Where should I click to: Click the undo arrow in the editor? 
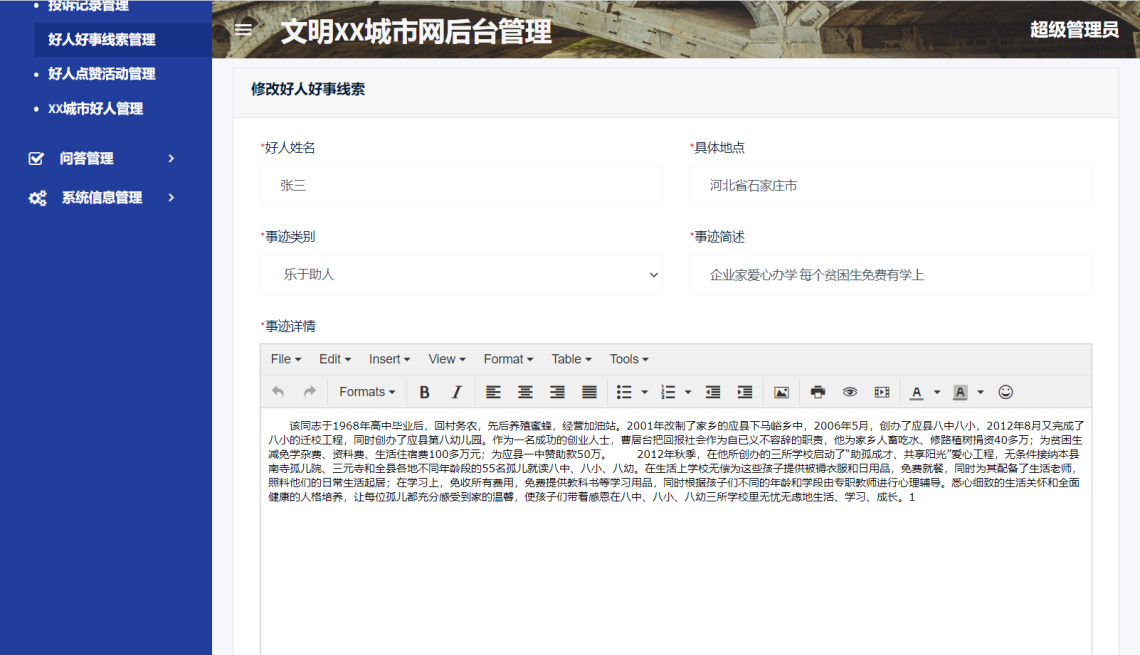tap(279, 392)
